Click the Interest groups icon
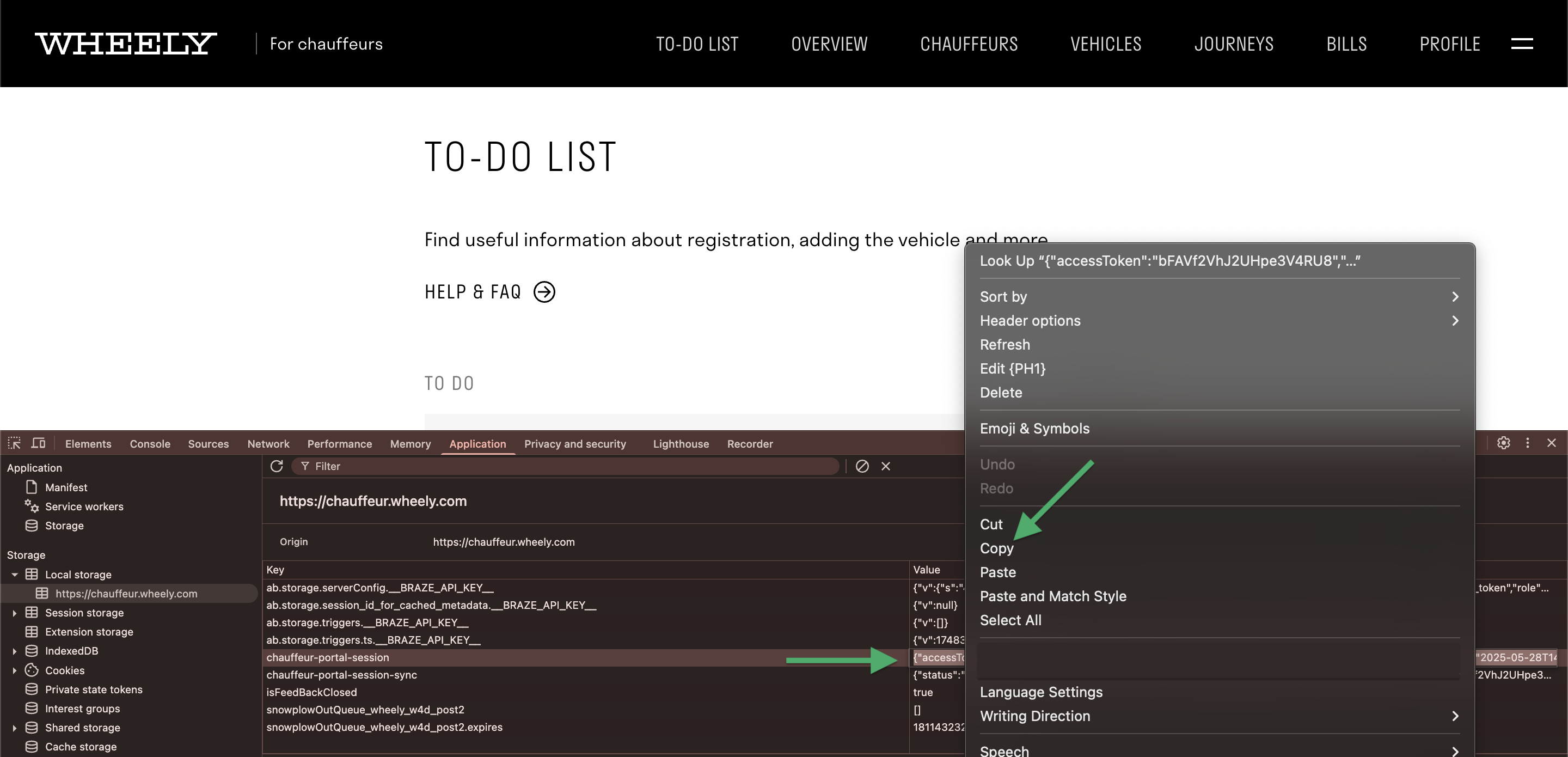This screenshot has height=757, width=1568. pos(32,709)
